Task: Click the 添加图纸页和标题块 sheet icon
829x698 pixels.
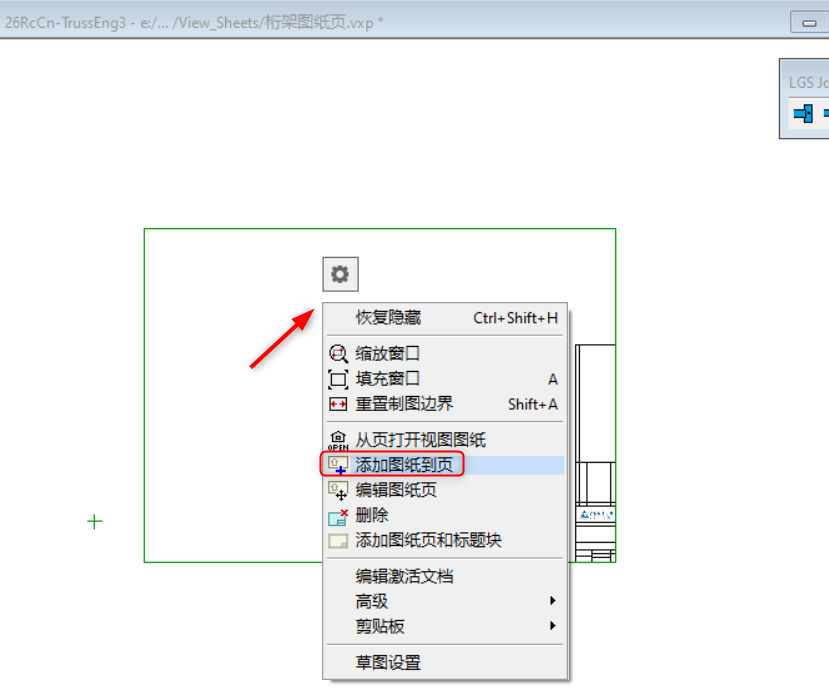Action: 338,541
